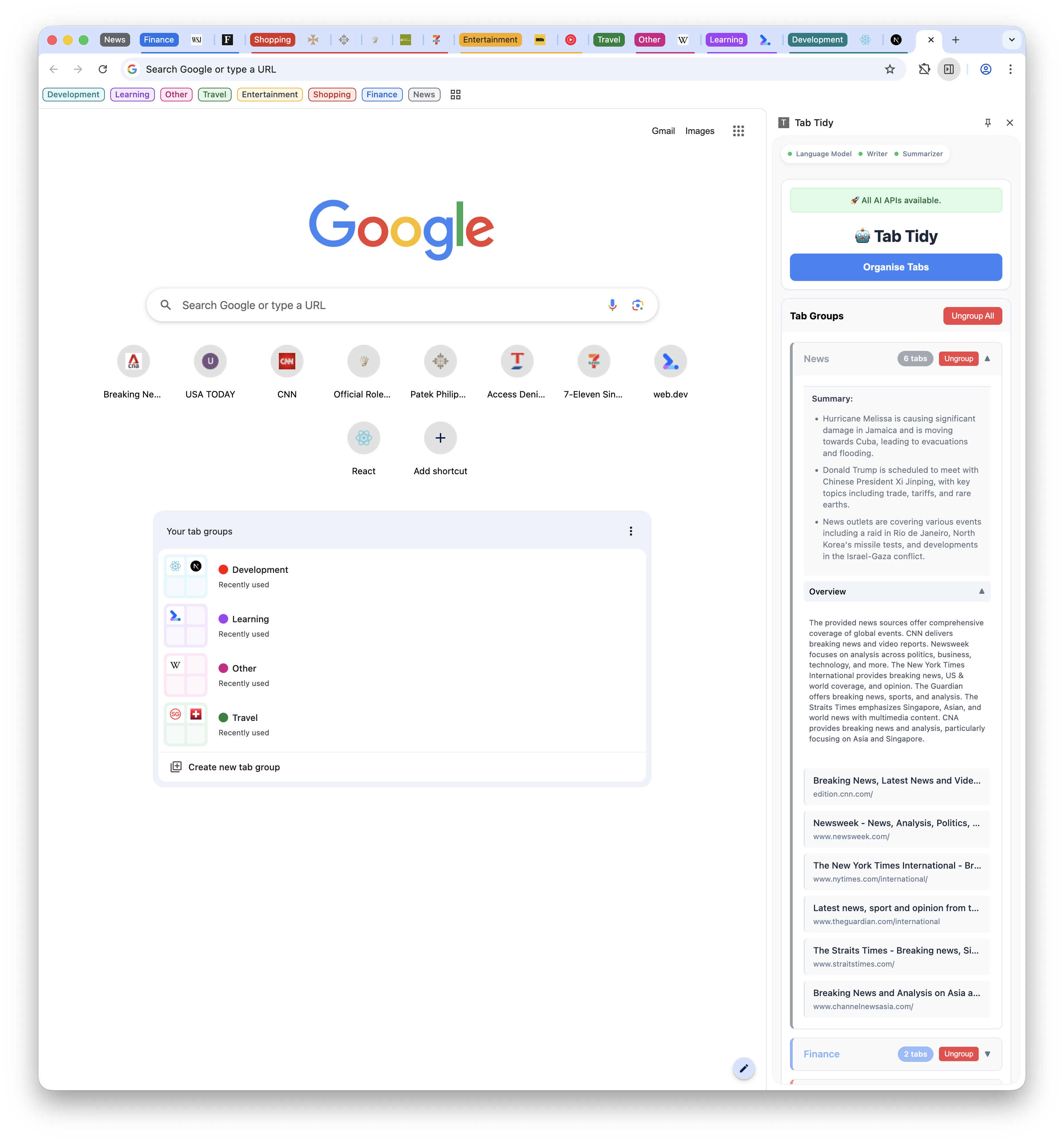Open the saved tab groups grid icon
This screenshot has width=1064, height=1141.
point(455,95)
